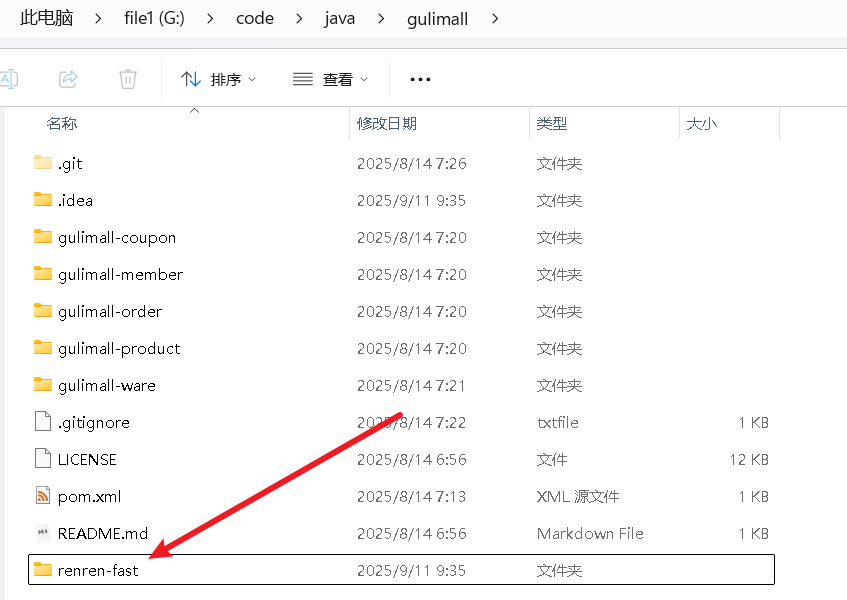Navigate to java breadcrumb segment
This screenshot has width=847, height=600.
(340, 18)
